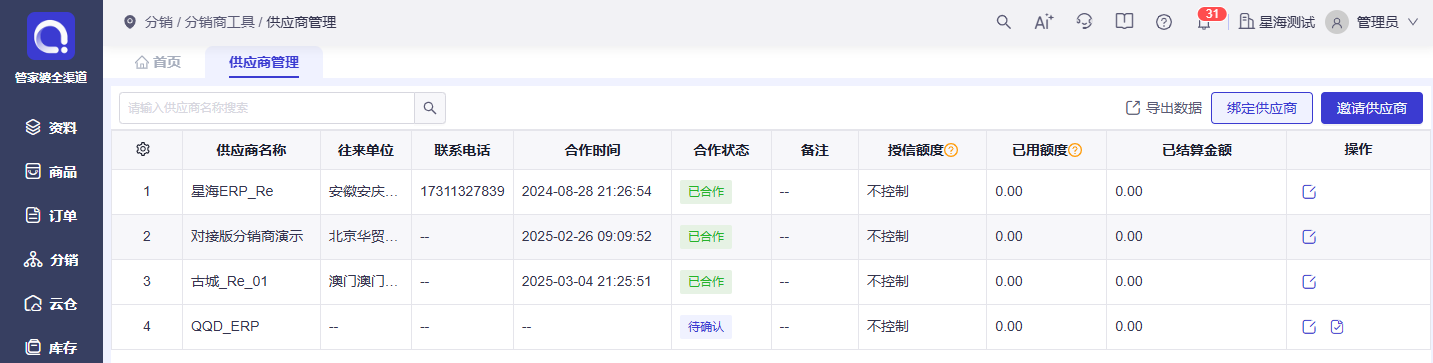Click the 星海测试 company name
The height and width of the screenshot is (363, 1433).
tap(1286, 22)
